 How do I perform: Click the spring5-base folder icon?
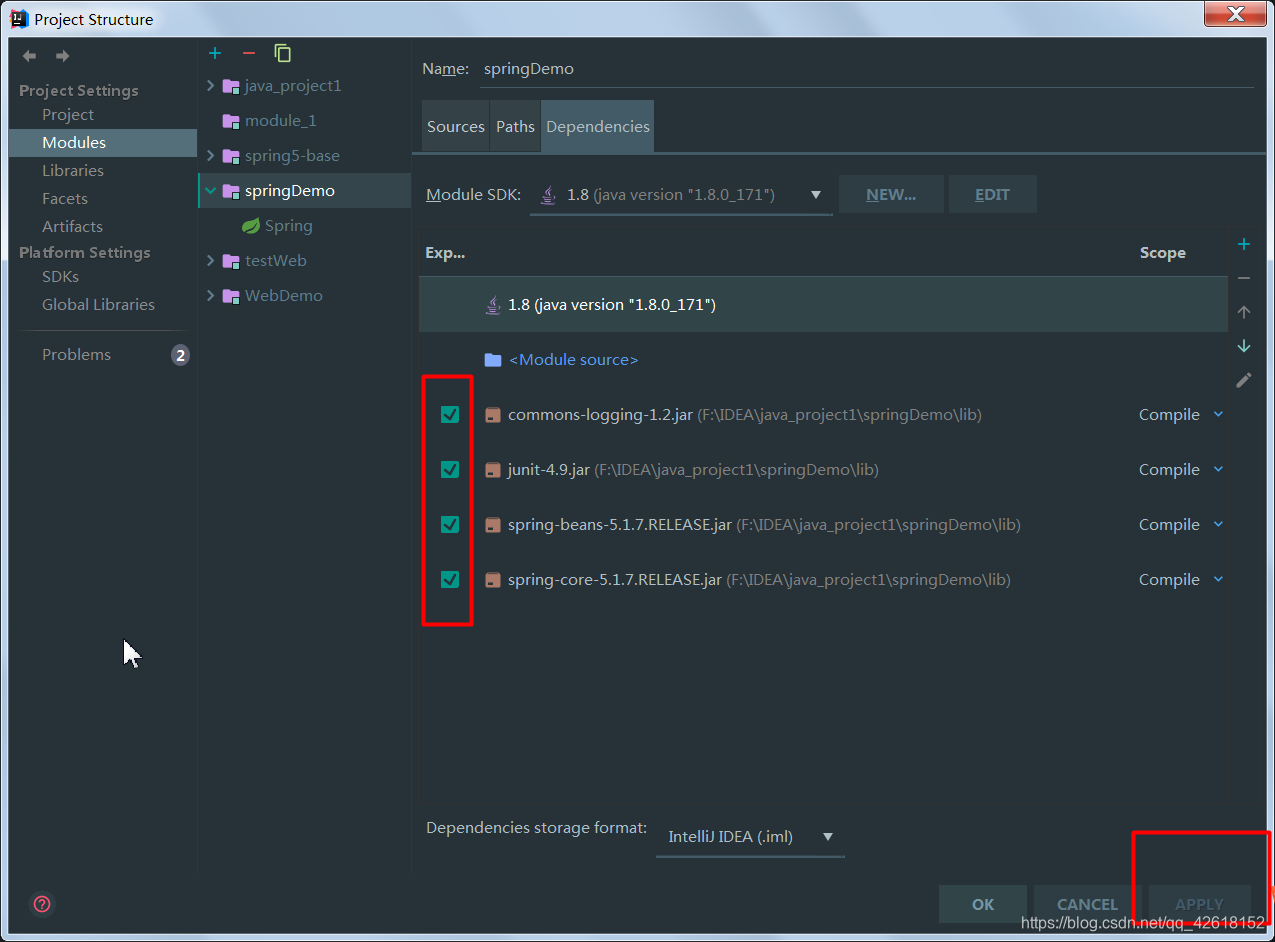[x=231, y=156]
